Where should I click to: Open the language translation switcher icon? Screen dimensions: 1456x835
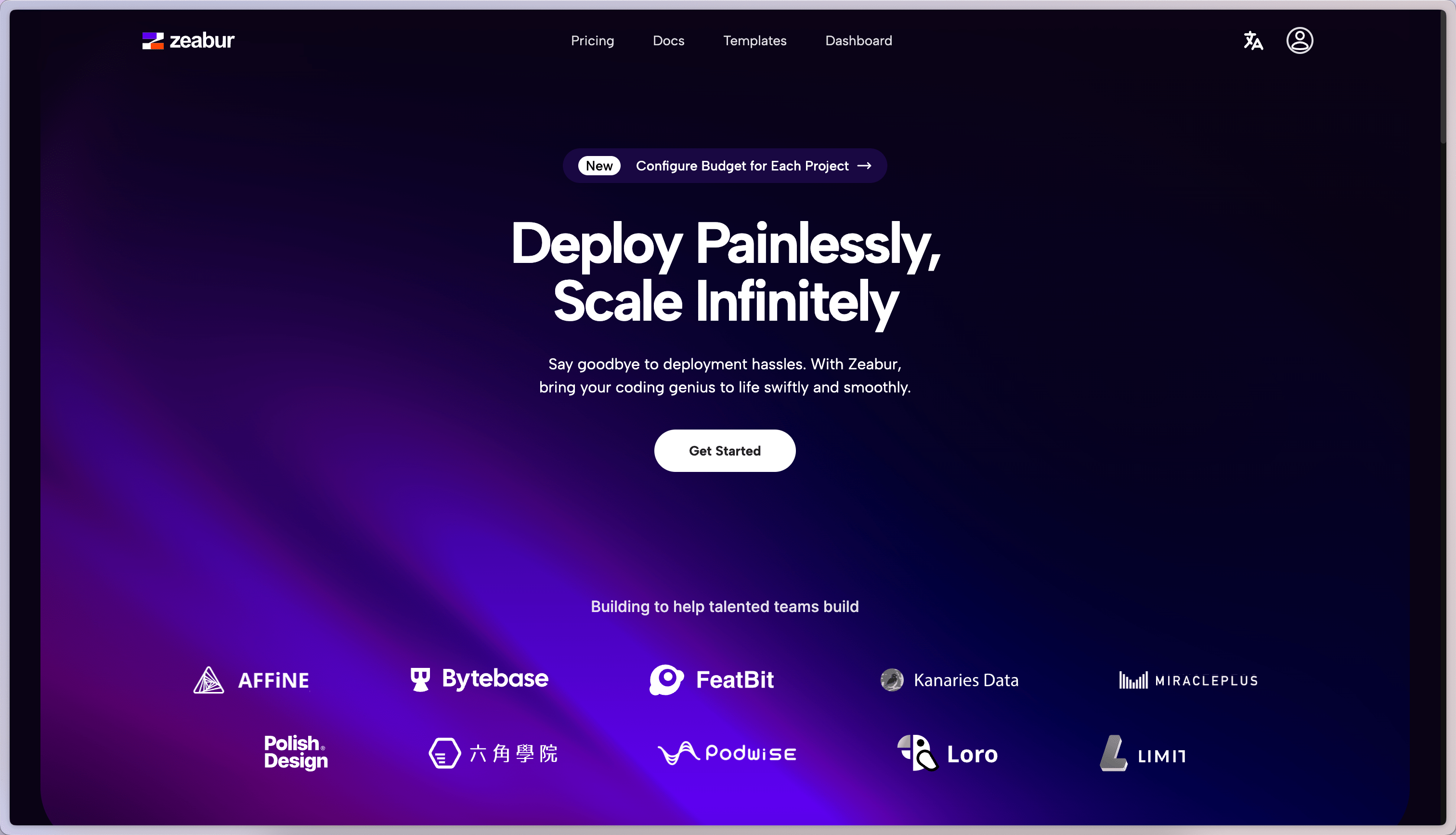tap(1253, 41)
